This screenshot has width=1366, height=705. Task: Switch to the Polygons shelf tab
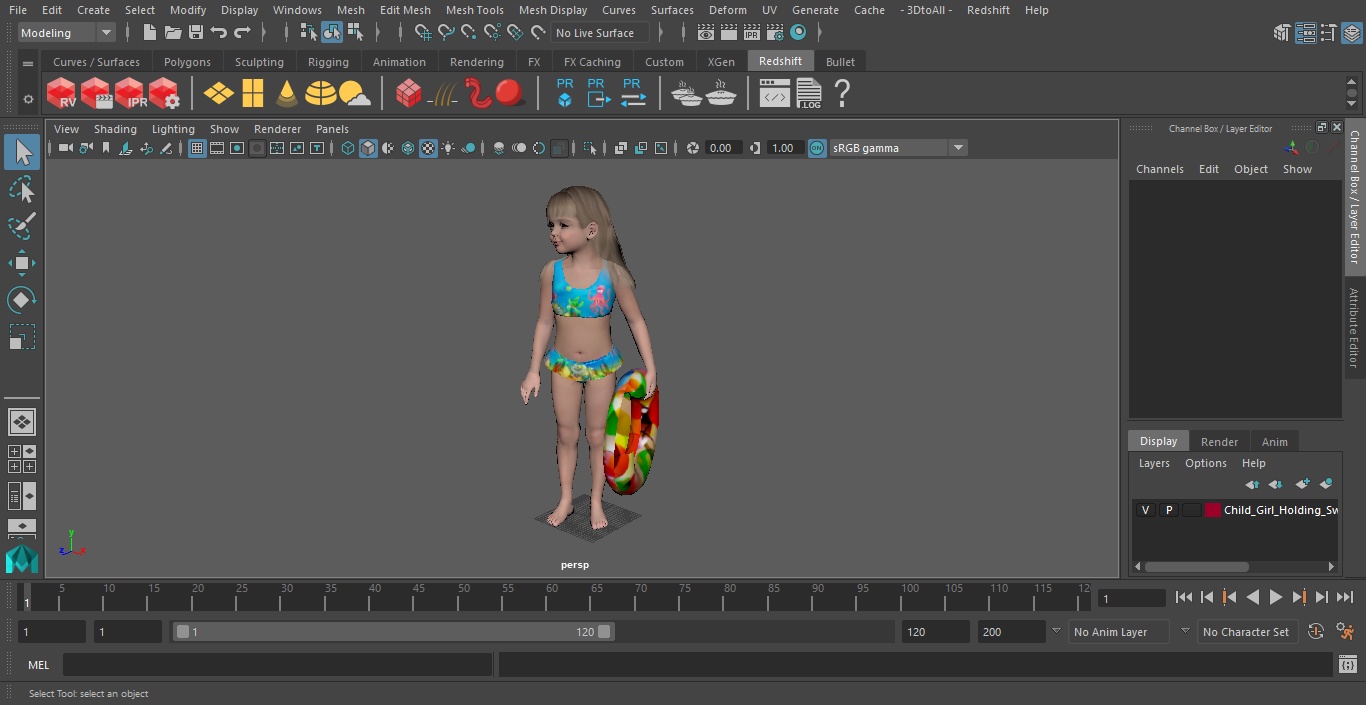pos(187,62)
